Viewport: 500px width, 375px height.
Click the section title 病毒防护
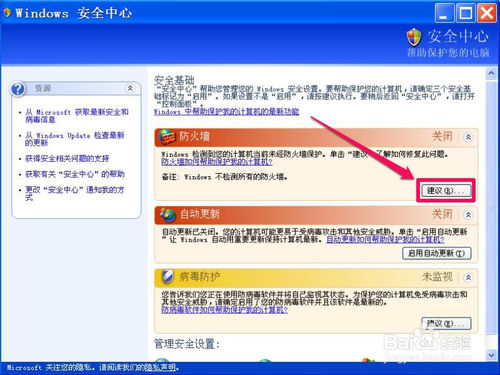(x=199, y=277)
